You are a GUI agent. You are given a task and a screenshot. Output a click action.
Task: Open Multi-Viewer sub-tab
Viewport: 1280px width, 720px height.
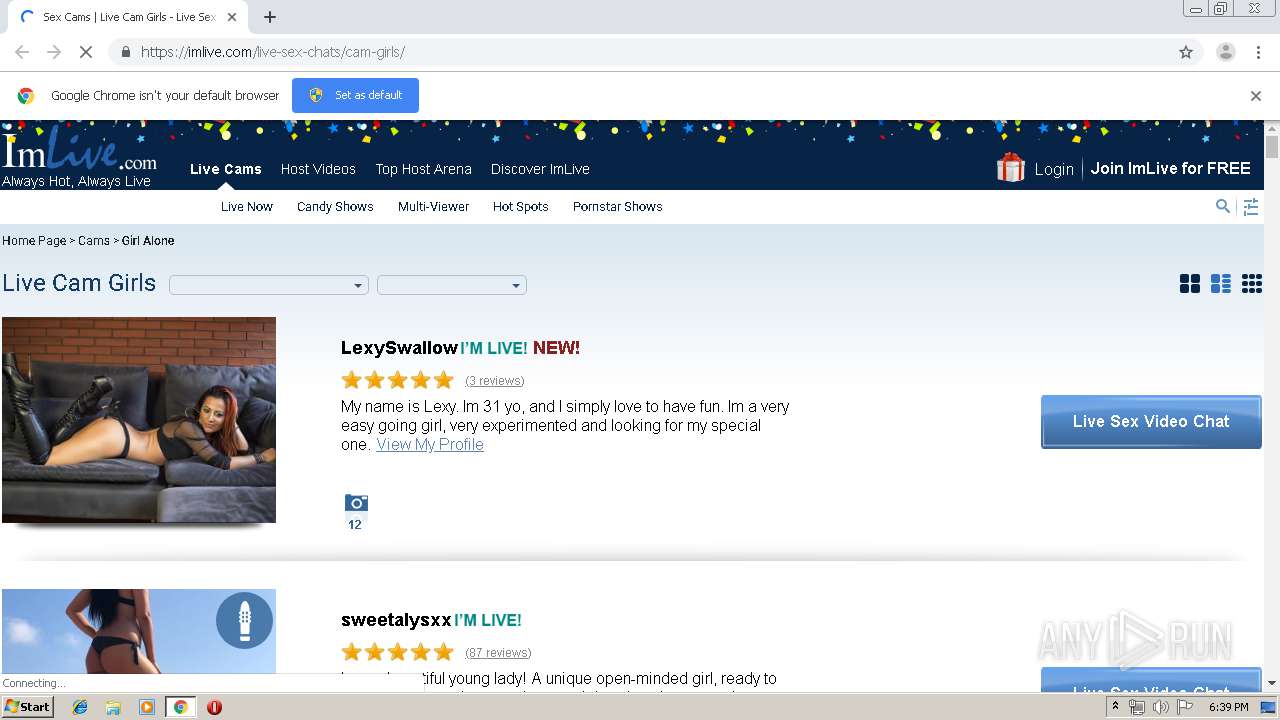[433, 207]
